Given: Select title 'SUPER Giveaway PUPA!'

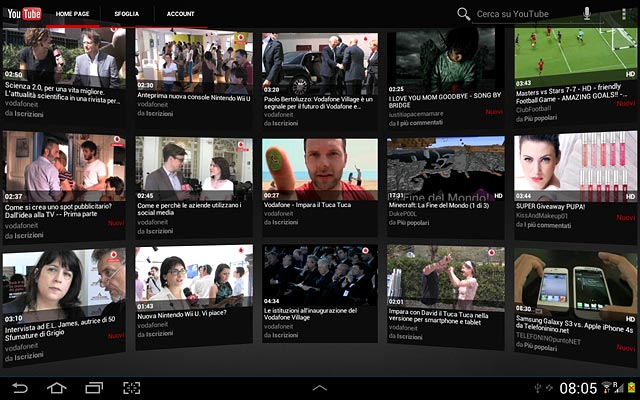Looking at the screenshot, I should (x=550, y=207).
